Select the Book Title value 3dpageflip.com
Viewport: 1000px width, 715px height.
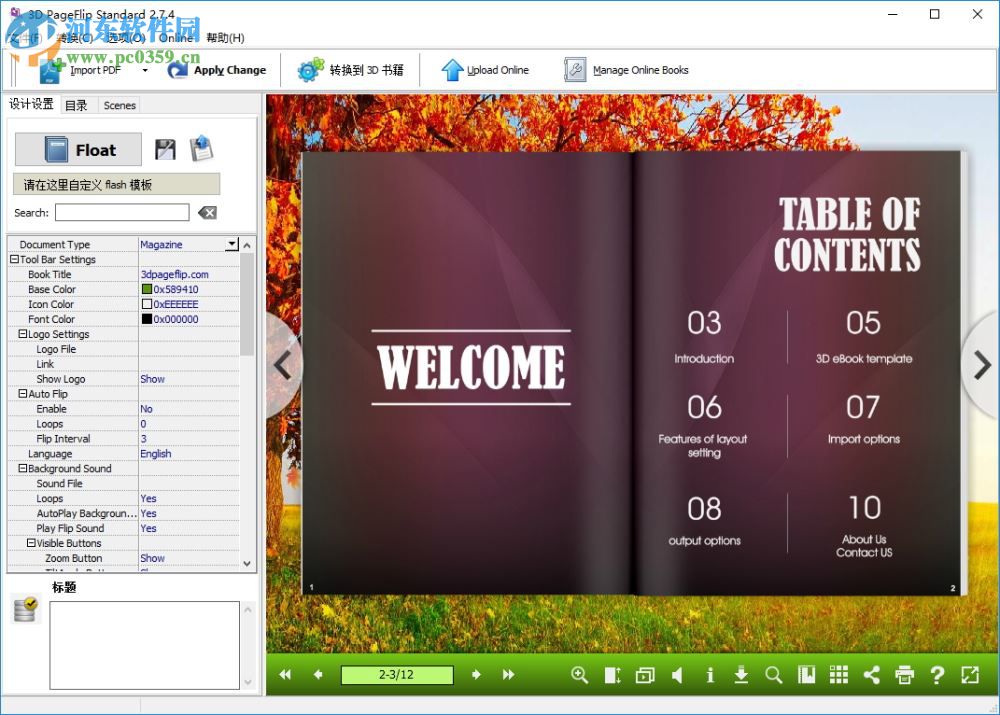tap(175, 274)
